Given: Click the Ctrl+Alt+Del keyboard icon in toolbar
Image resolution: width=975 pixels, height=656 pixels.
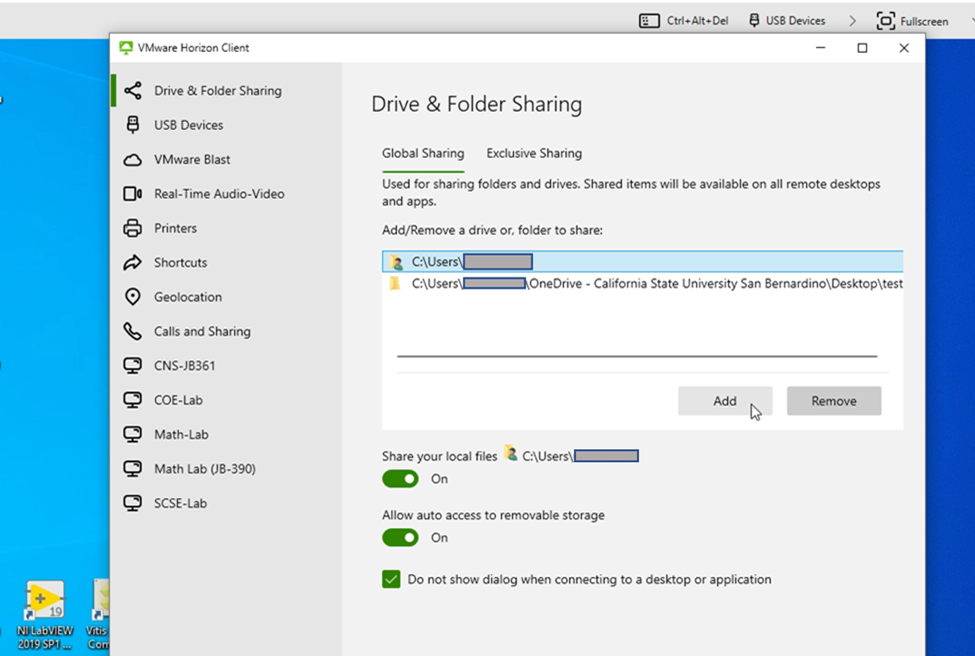Looking at the screenshot, I should (649, 21).
